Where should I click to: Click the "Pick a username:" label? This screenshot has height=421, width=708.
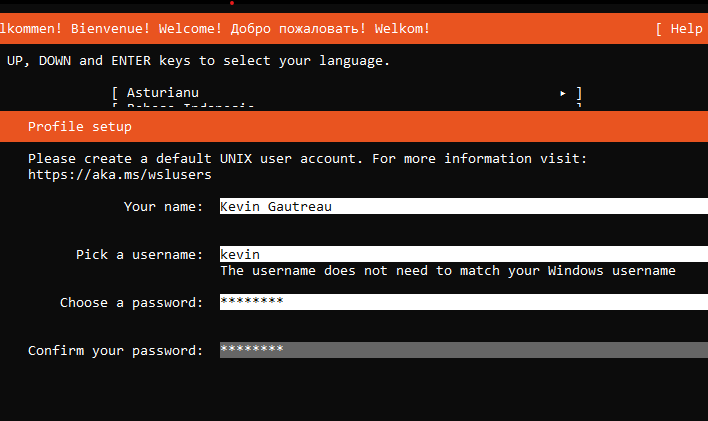pyautogui.click(x=139, y=255)
